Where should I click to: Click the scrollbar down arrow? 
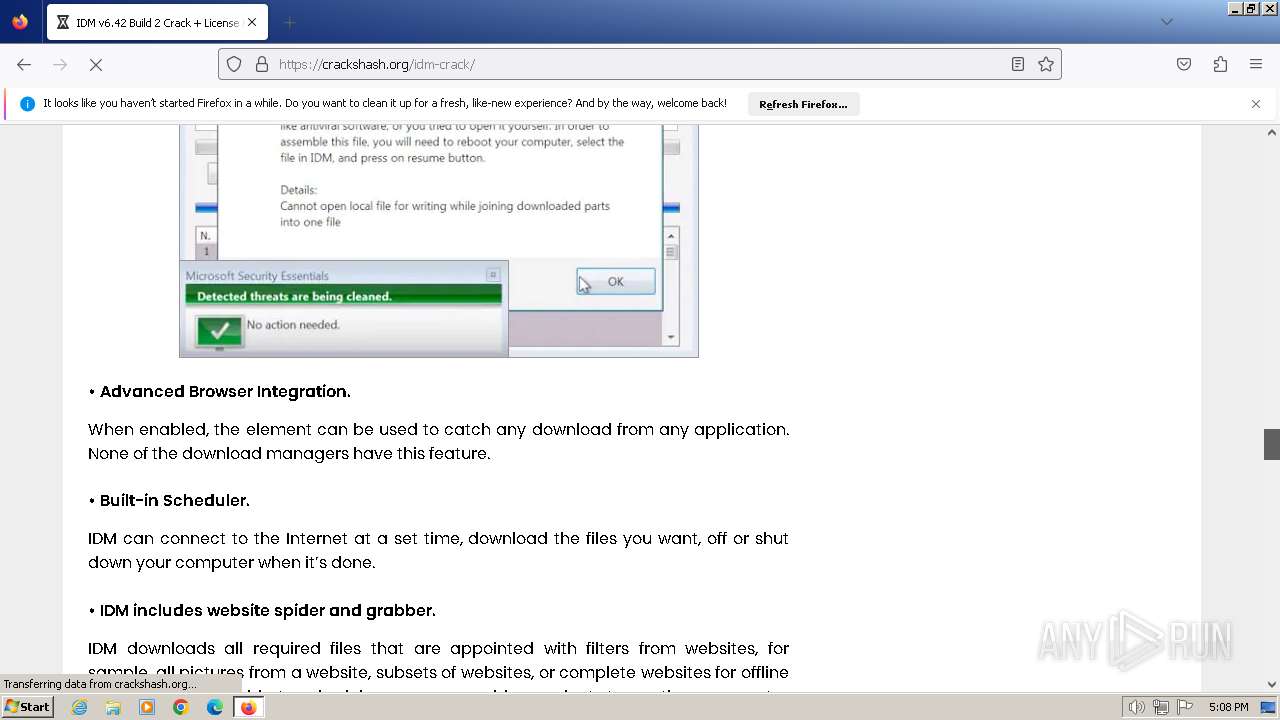(1272, 685)
